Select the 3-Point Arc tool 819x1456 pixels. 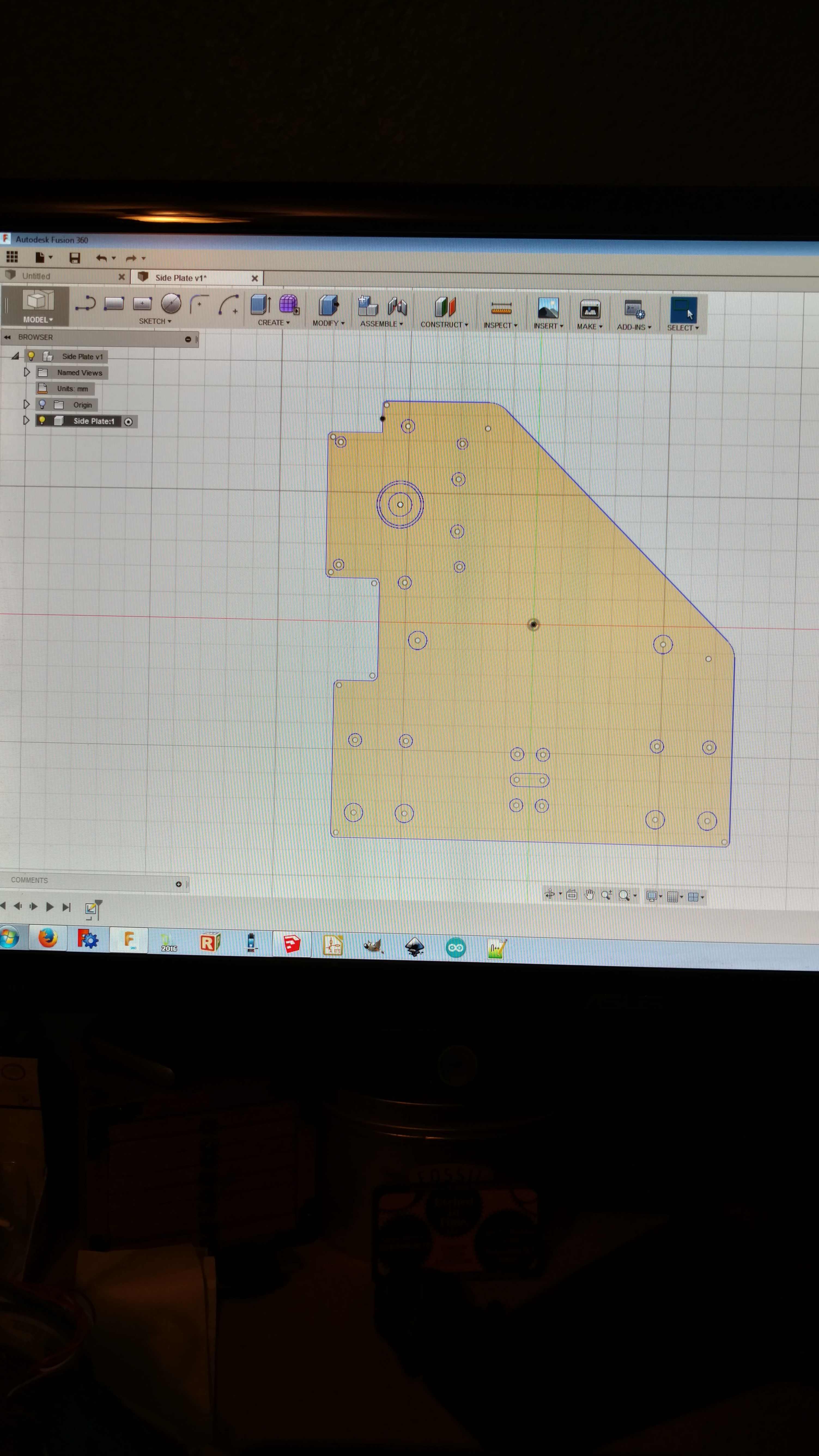pos(228,304)
